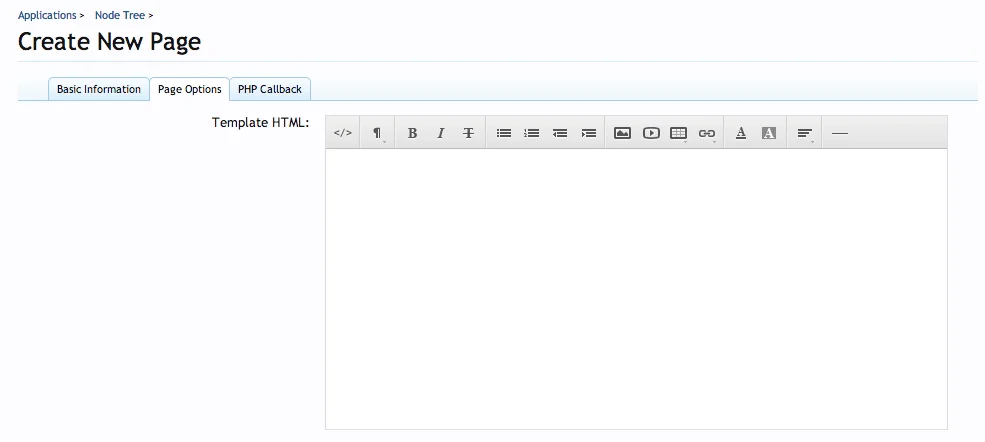This screenshot has height=442, width=985.
Task: Apply strikethrough formatting
Action: [x=468, y=133]
